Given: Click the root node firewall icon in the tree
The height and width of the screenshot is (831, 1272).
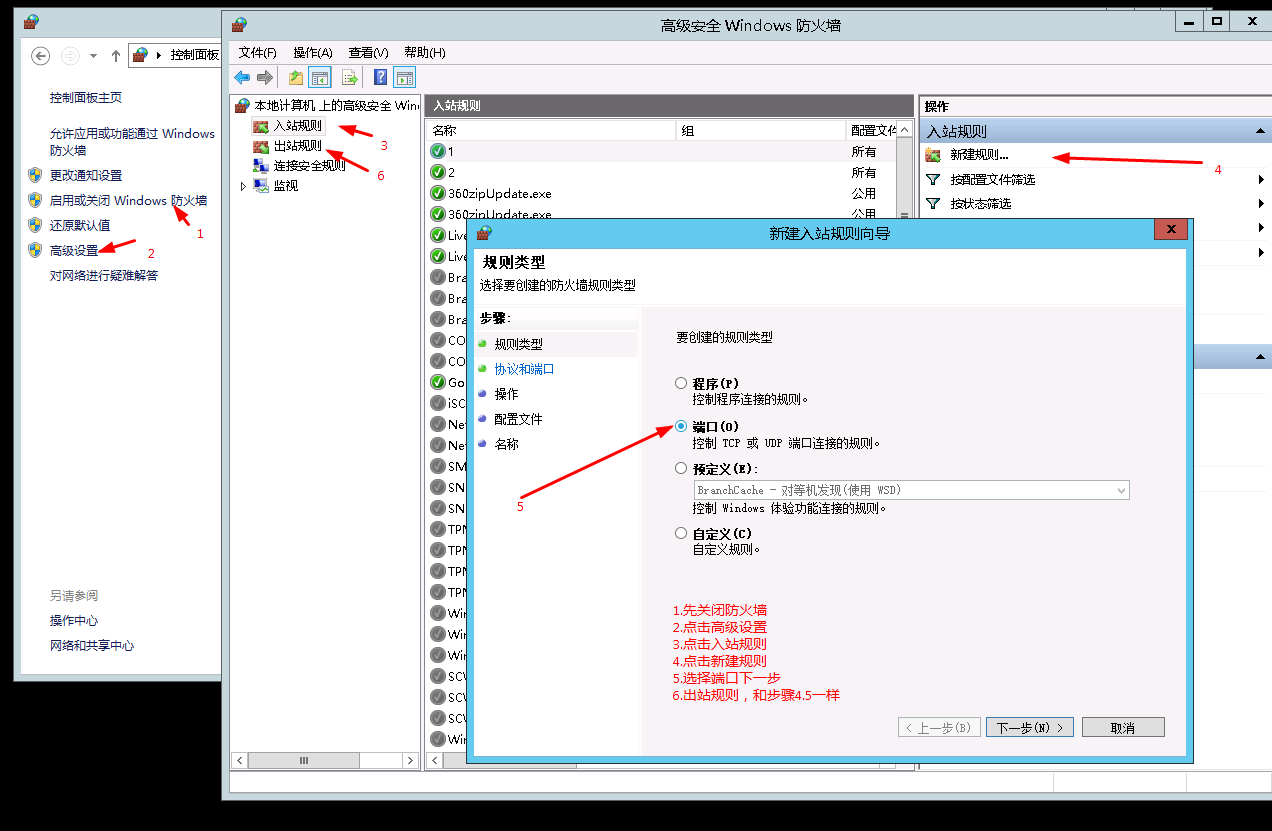Looking at the screenshot, I should point(241,105).
